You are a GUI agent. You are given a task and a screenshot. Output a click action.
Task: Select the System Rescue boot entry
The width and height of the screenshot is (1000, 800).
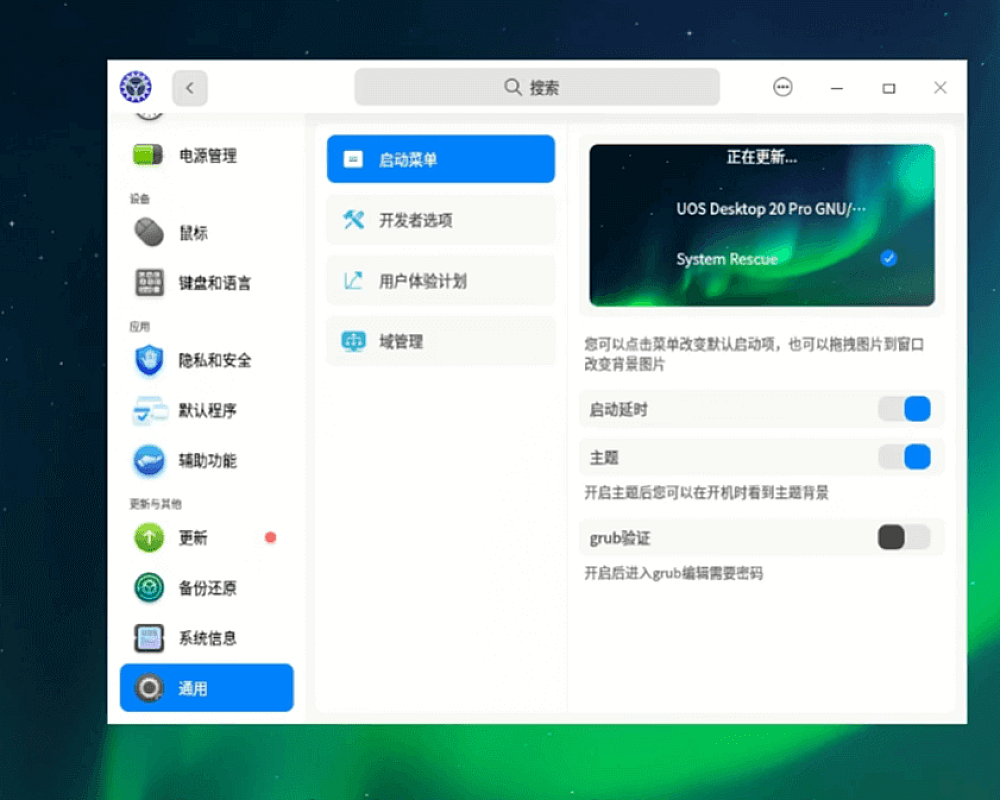point(727,259)
